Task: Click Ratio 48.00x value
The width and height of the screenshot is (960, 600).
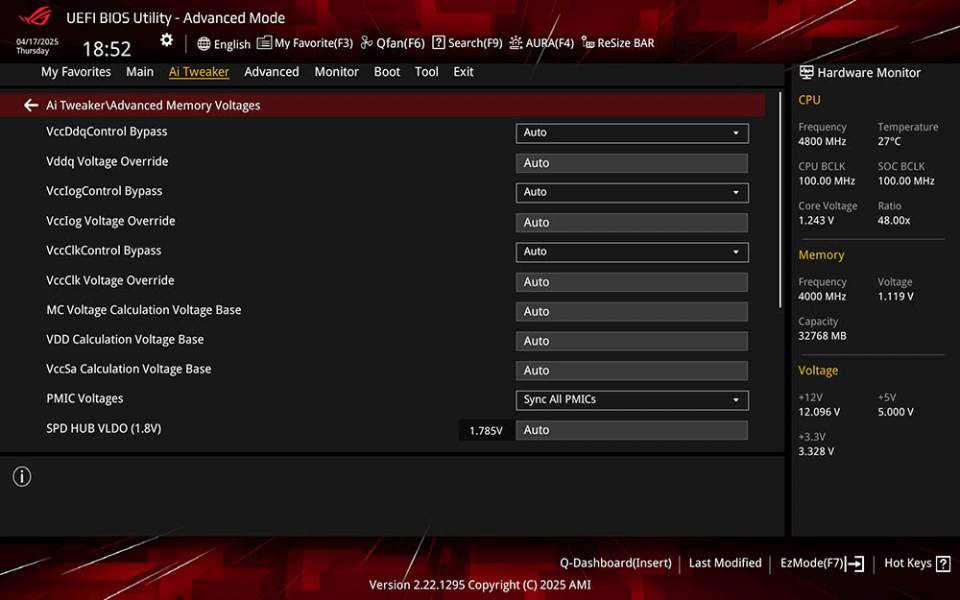Action: (894, 220)
